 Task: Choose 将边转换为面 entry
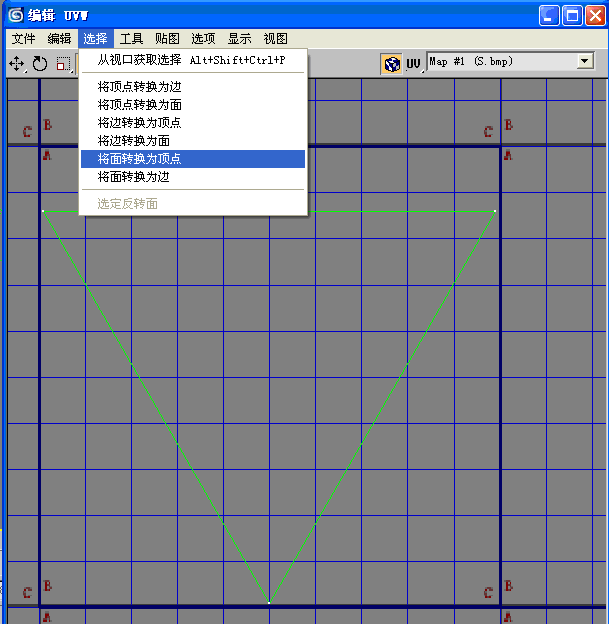pyautogui.click(x=193, y=140)
